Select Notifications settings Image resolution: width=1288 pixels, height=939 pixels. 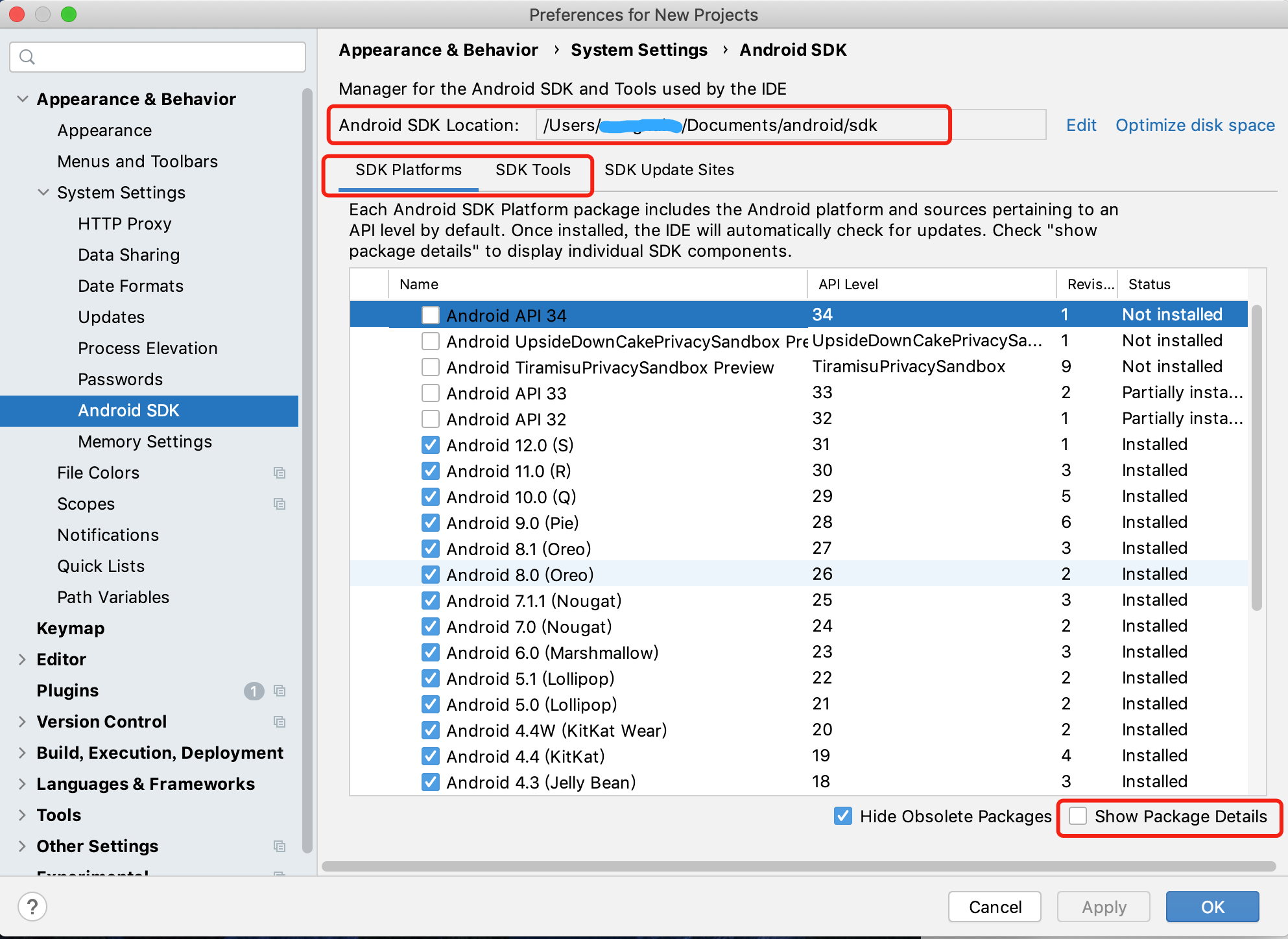[108, 535]
